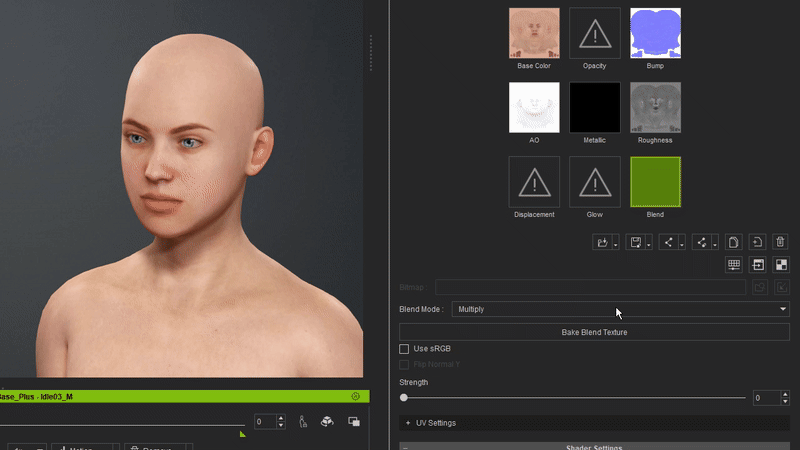
Task: Click the arrow-into-box icon beside Bitmap
Action: click(x=782, y=287)
